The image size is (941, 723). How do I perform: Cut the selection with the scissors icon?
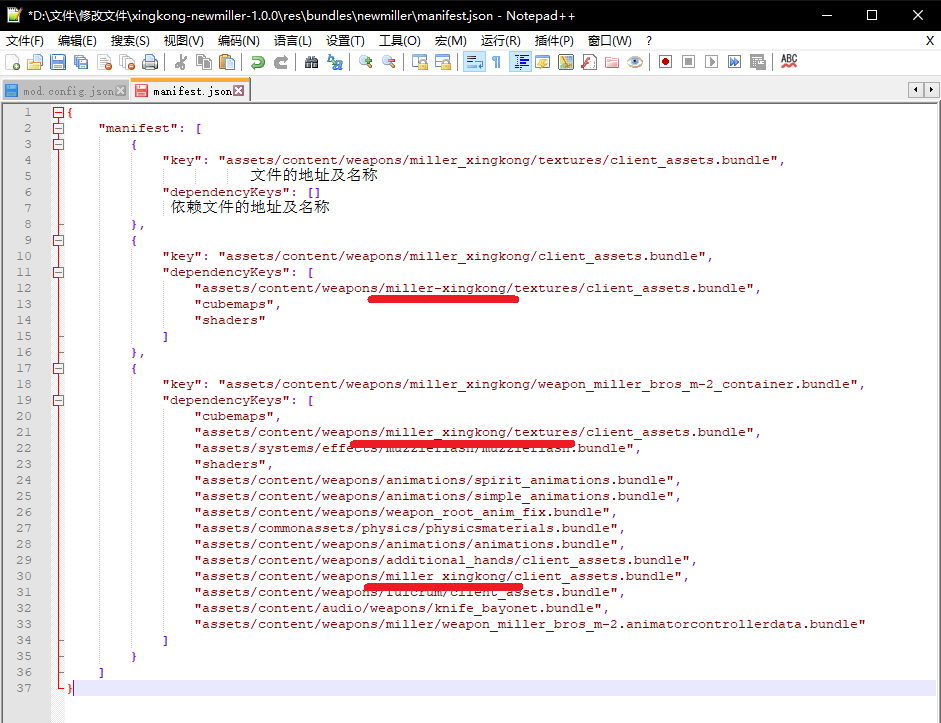[181, 62]
